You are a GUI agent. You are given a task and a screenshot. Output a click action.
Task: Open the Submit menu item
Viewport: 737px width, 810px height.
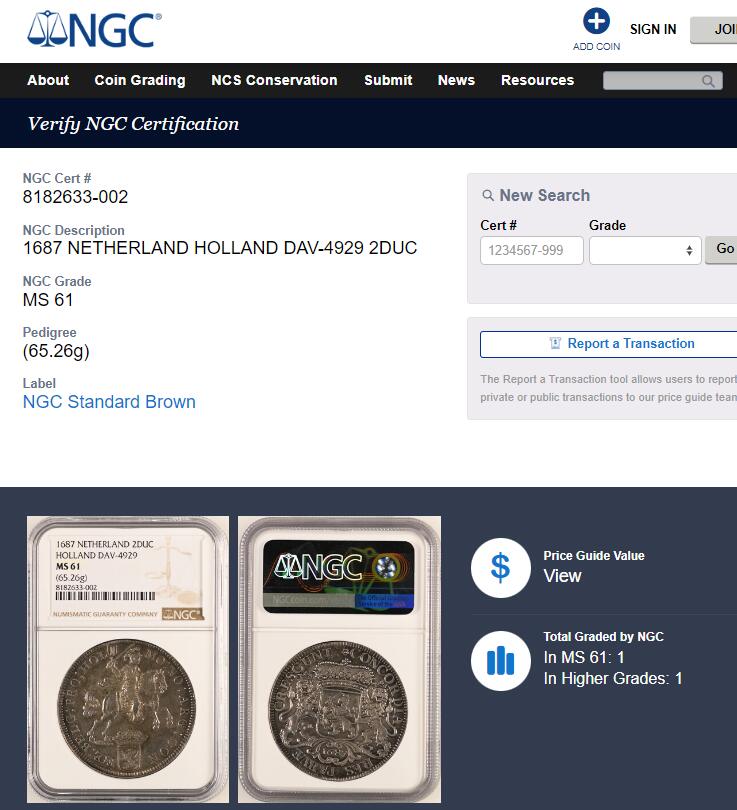click(388, 80)
